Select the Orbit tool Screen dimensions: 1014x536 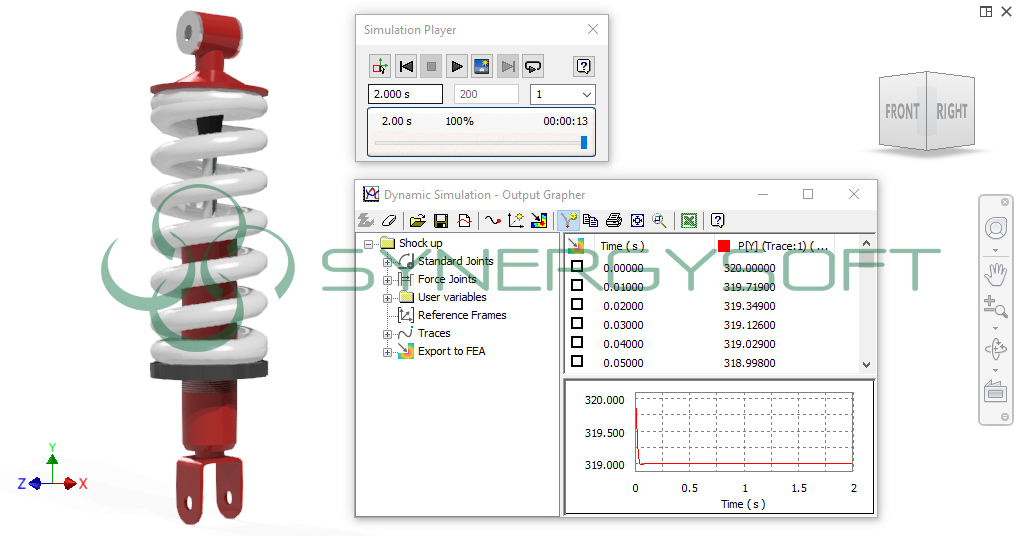click(996, 349)
